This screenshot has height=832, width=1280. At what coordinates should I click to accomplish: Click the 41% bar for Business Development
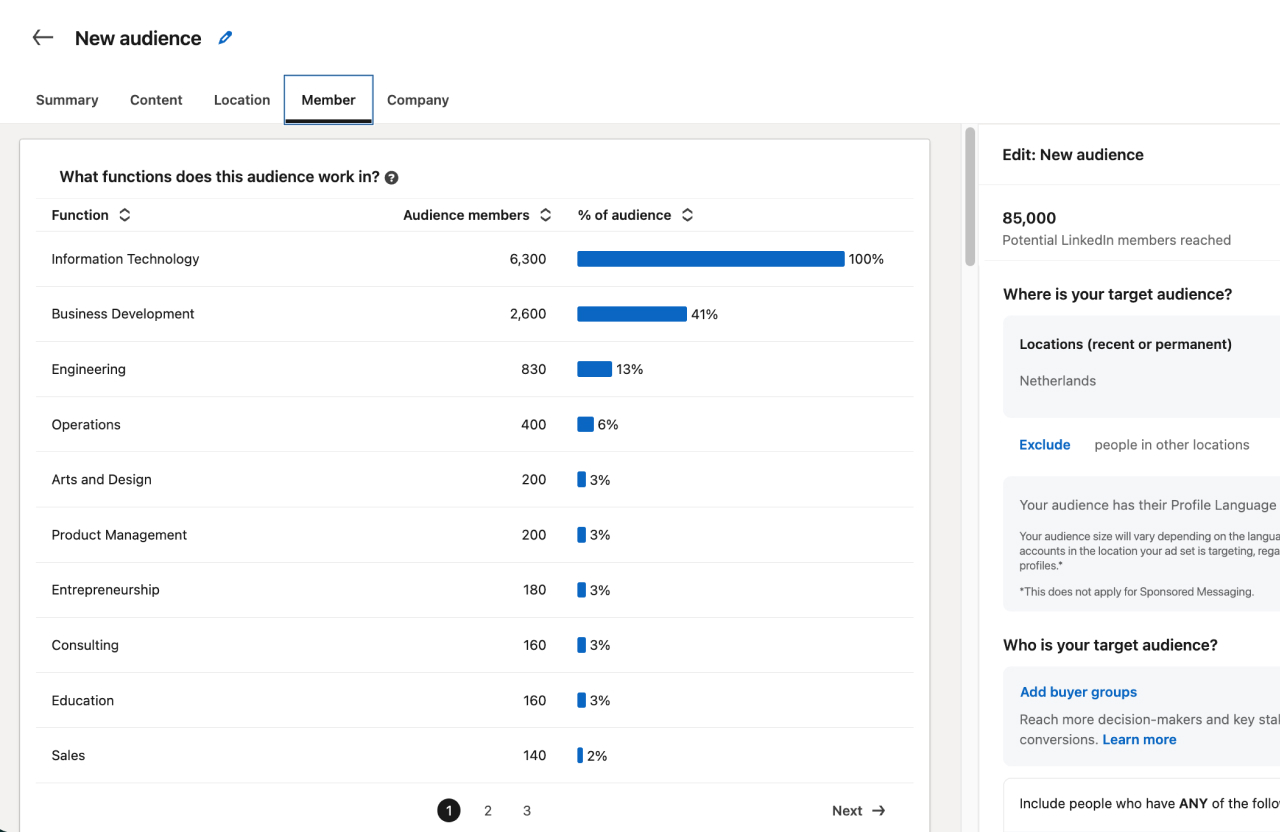632,314
